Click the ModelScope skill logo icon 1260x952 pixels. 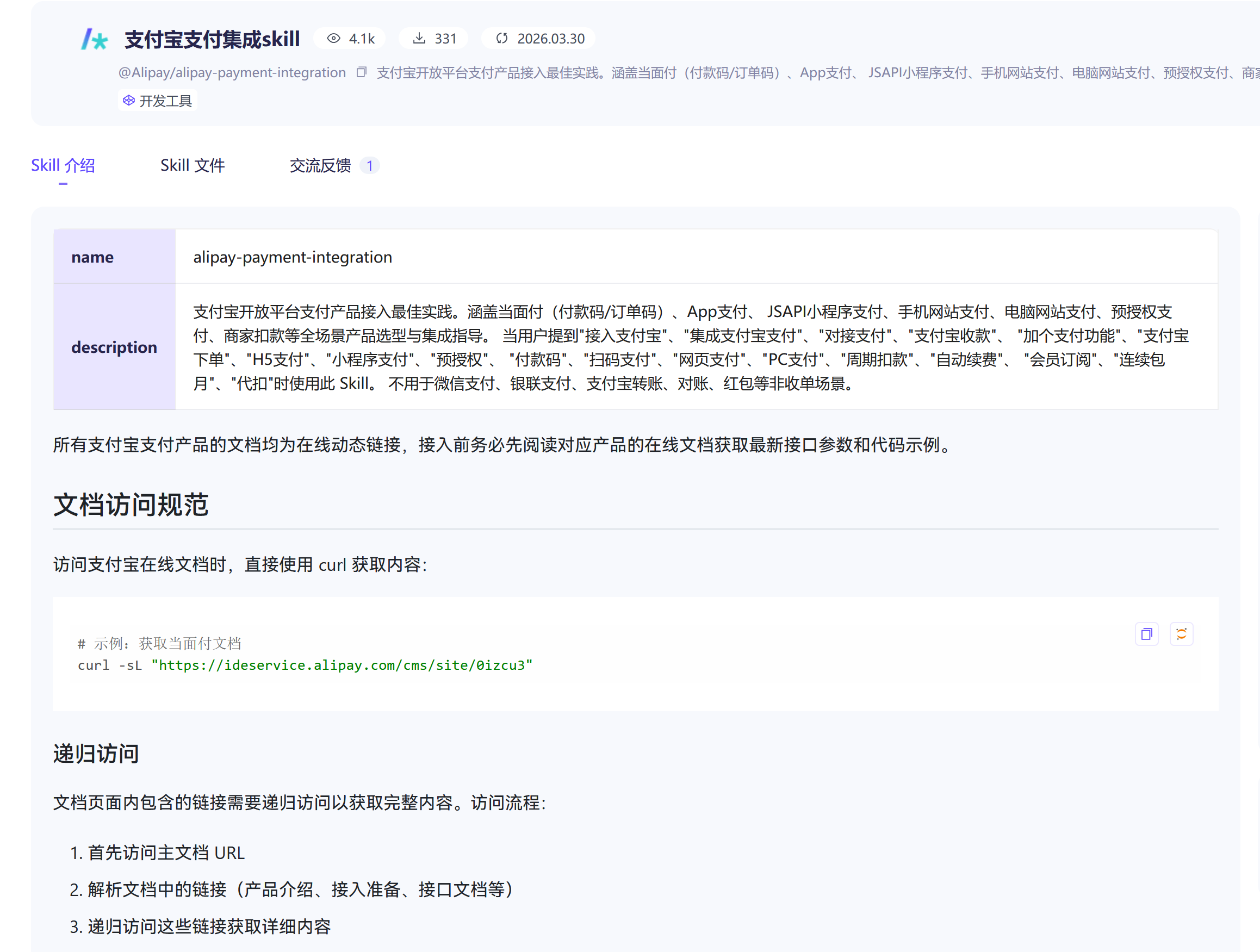[x=95, y=39]
